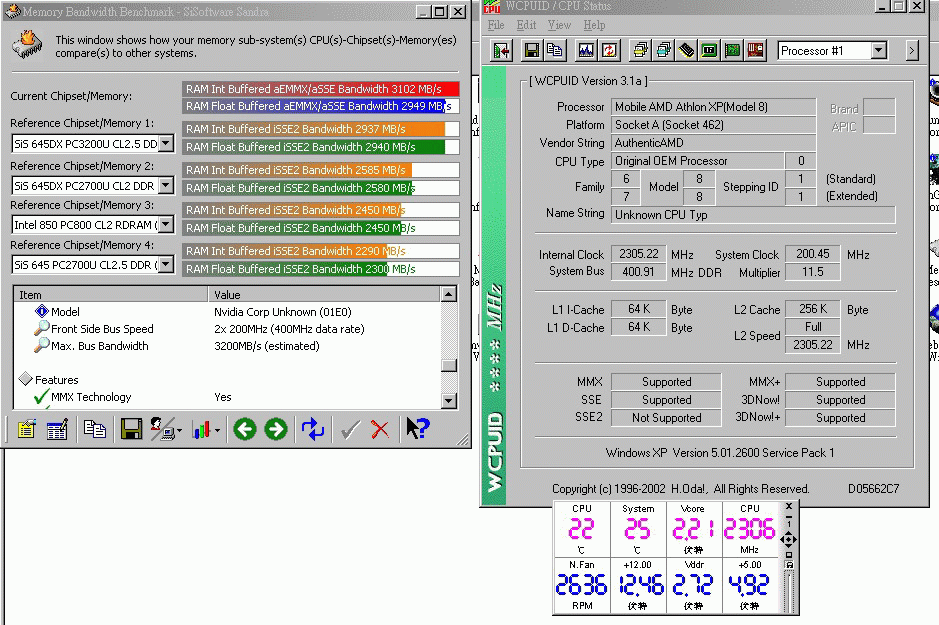939x625 pixels.
Task: Click the cyan stacked windows icon in WCPUID
Action: tap(664, 51)
